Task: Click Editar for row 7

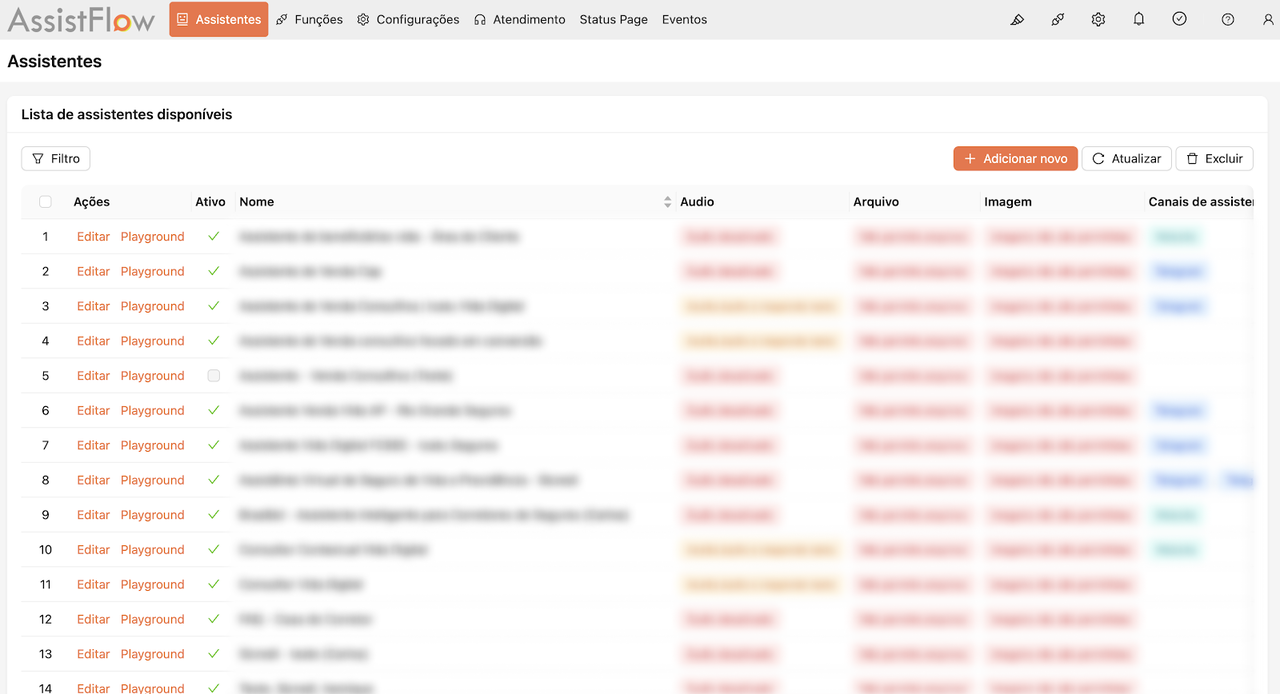Action: pyautogui.click(x=93, y=445)
